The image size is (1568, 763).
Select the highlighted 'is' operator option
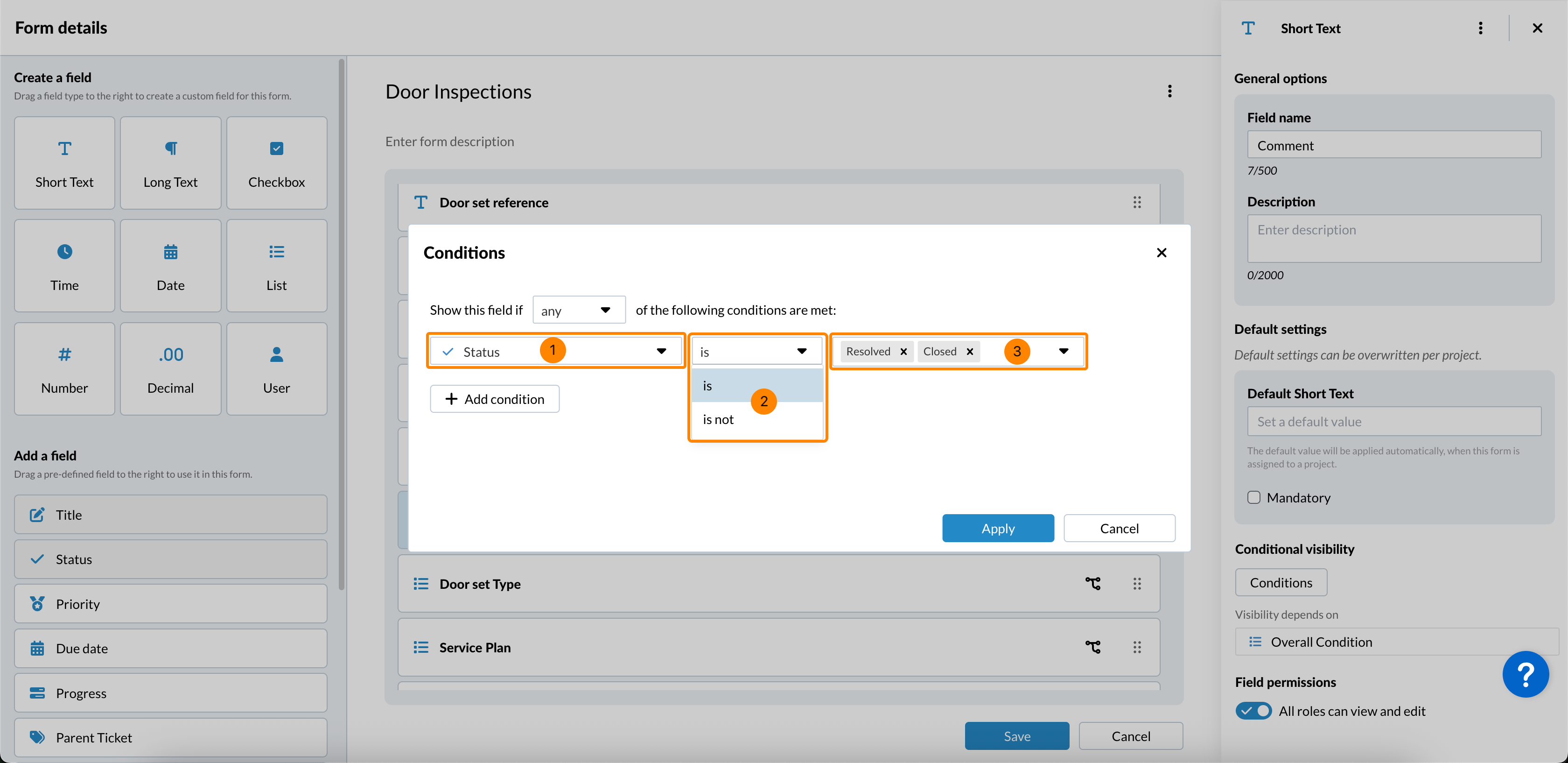[707, 386]
